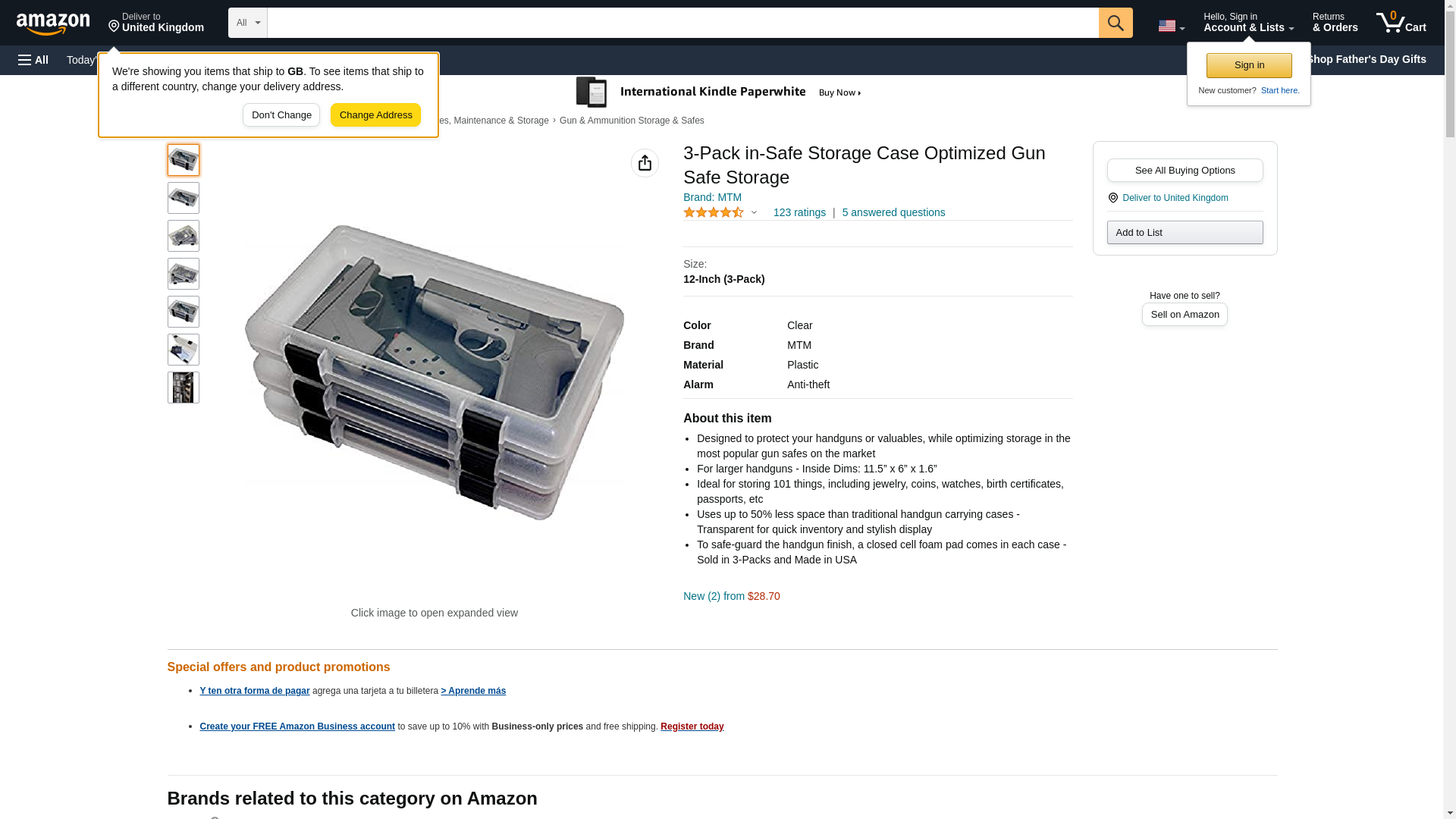This screenshot has width=1456, height=819.
Task: Open Shop Father's Day Gifts nav item
Action: click(1366, 59)
